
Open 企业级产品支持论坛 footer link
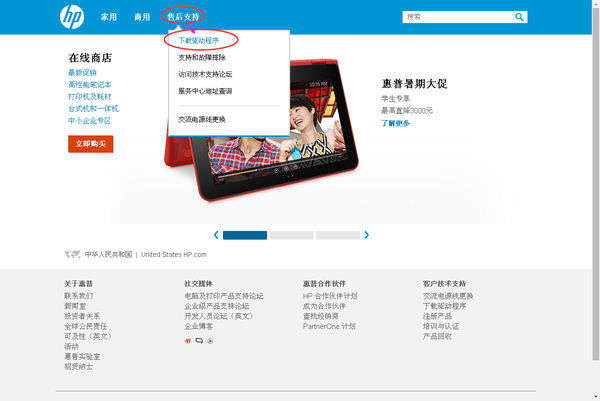217,306
